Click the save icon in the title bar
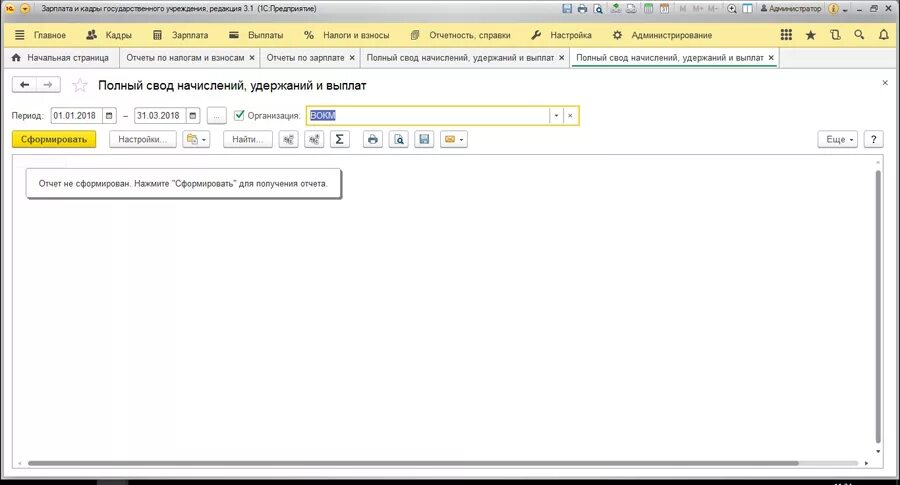This screenshot has width=900, height=485. pyautogui.click(x=567, y=9)
